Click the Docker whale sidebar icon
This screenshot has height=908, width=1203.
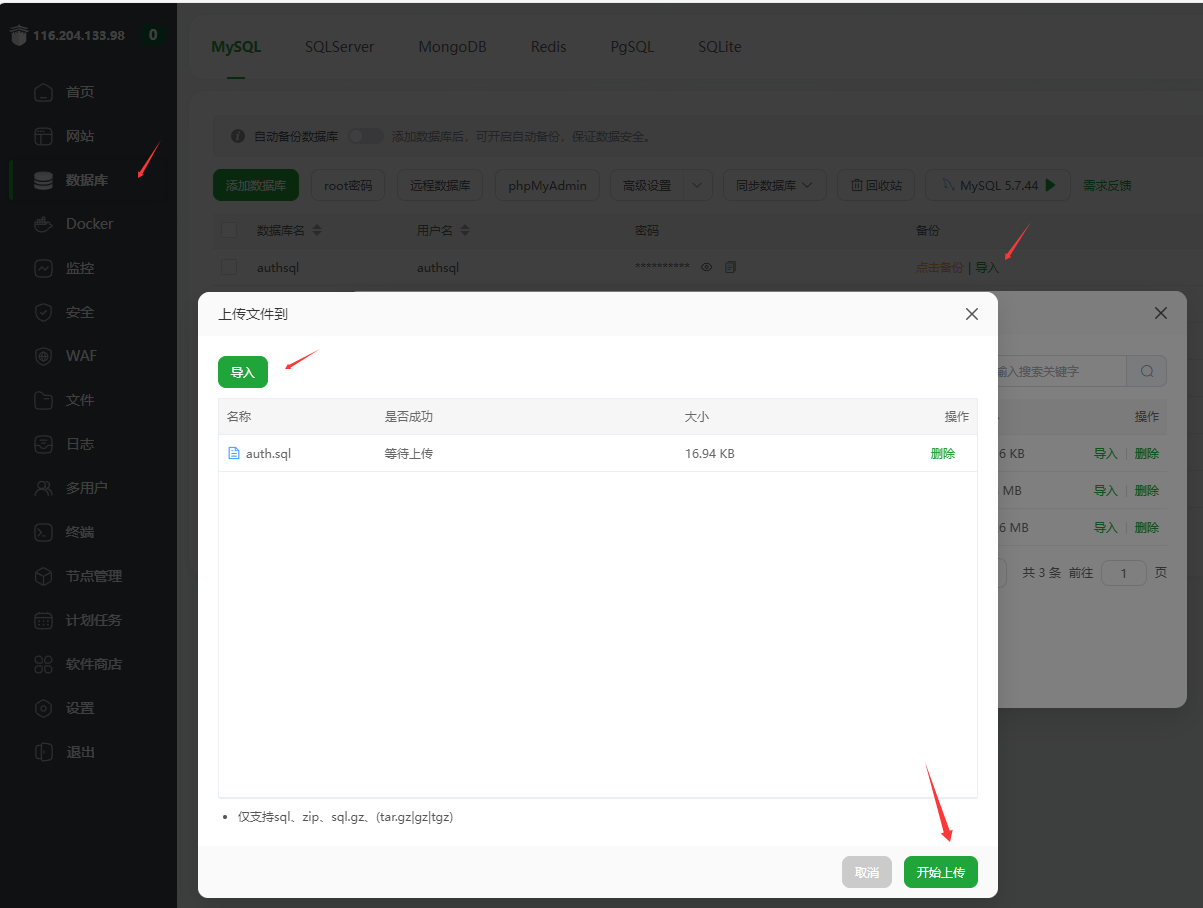click(x=43, y=224)
